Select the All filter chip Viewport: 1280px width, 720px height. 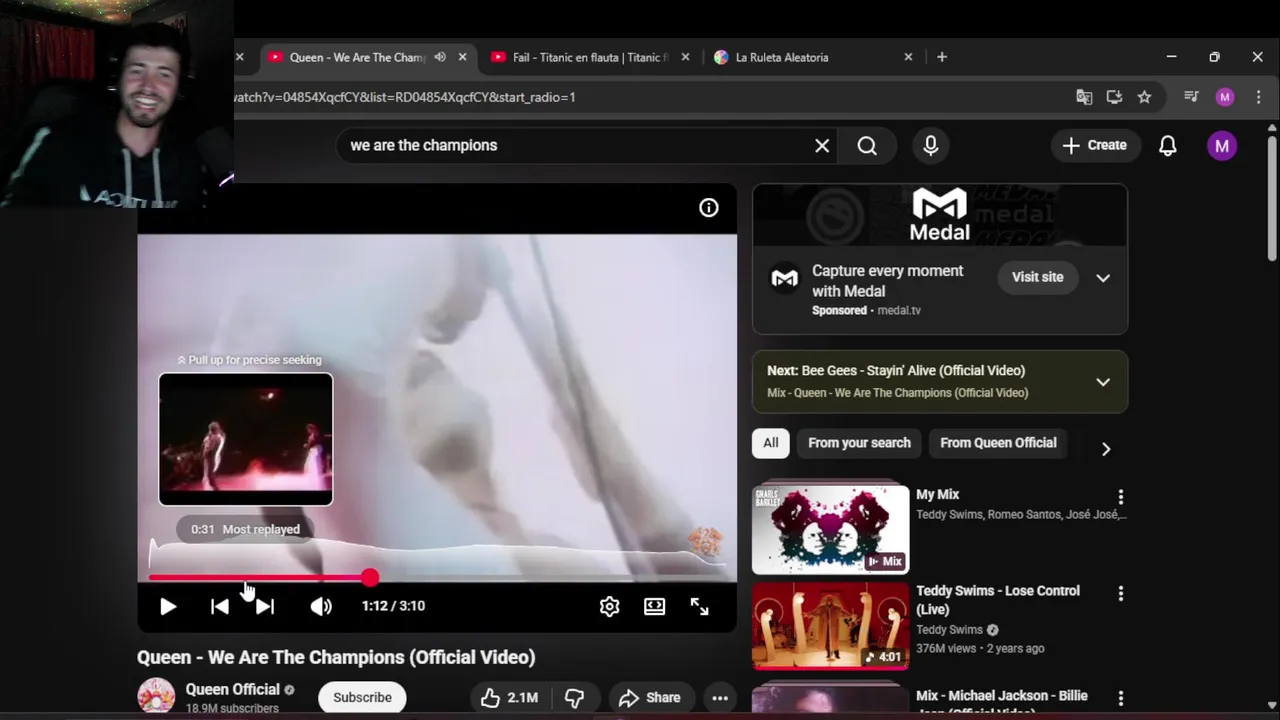click(771, 443)
